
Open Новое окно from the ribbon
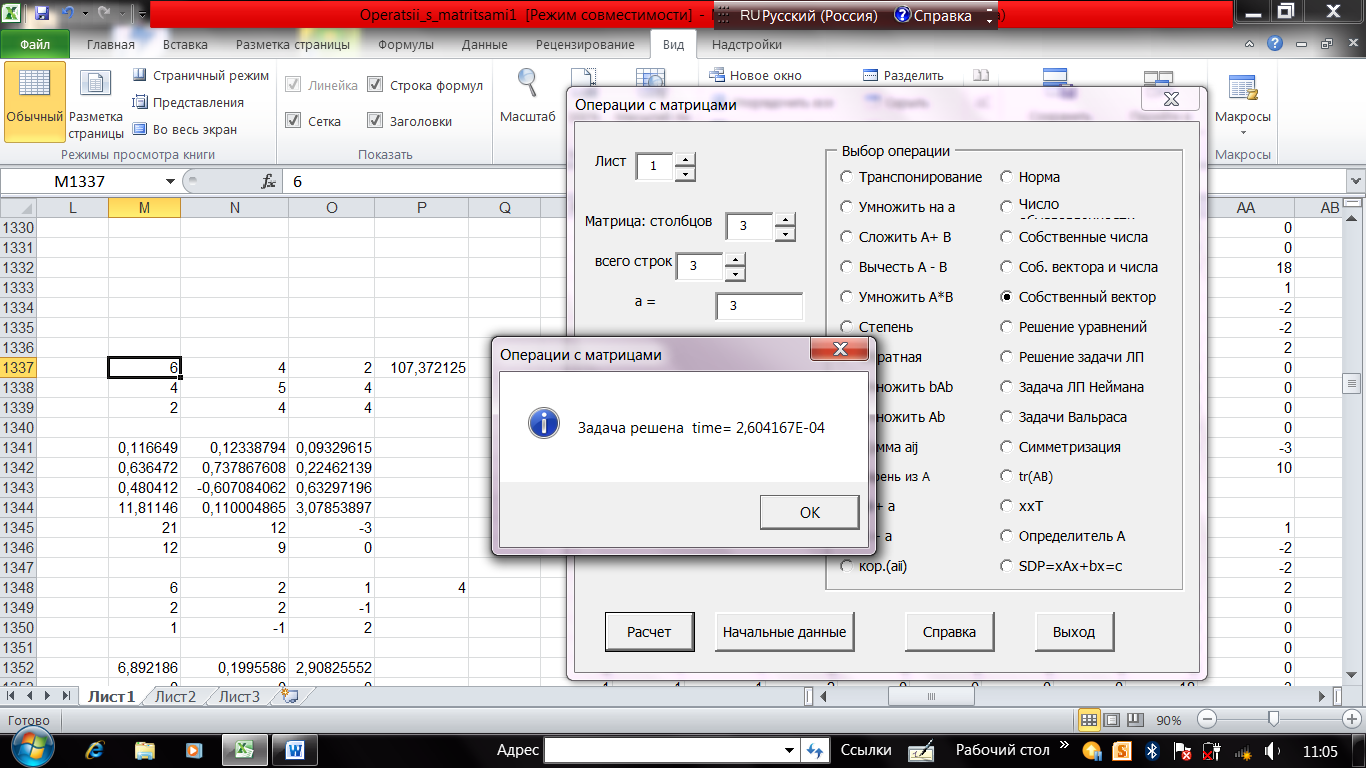[756, 75]
